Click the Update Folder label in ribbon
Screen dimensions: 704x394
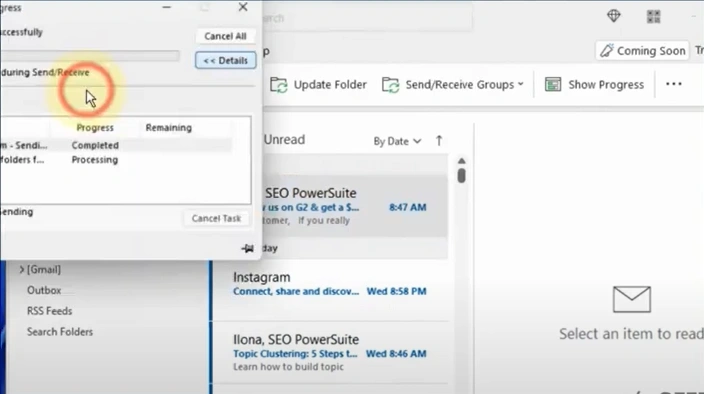[x=330, y=84]
